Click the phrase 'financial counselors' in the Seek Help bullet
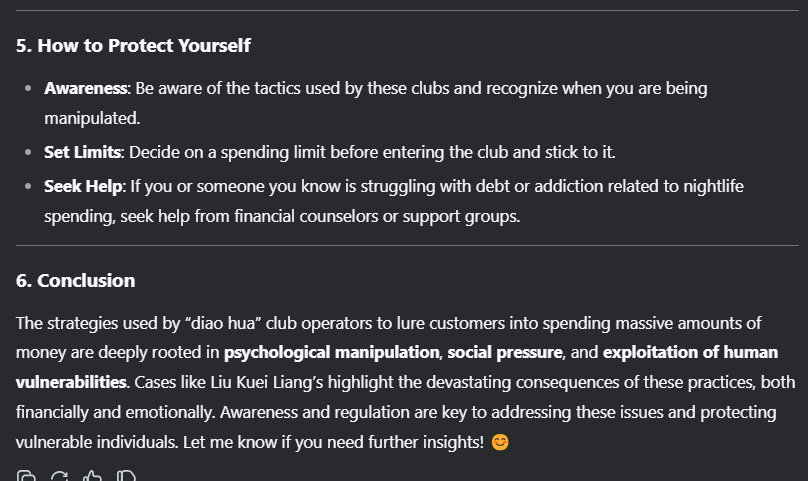This screenshot has height=481, width=808. pos(306,216)
